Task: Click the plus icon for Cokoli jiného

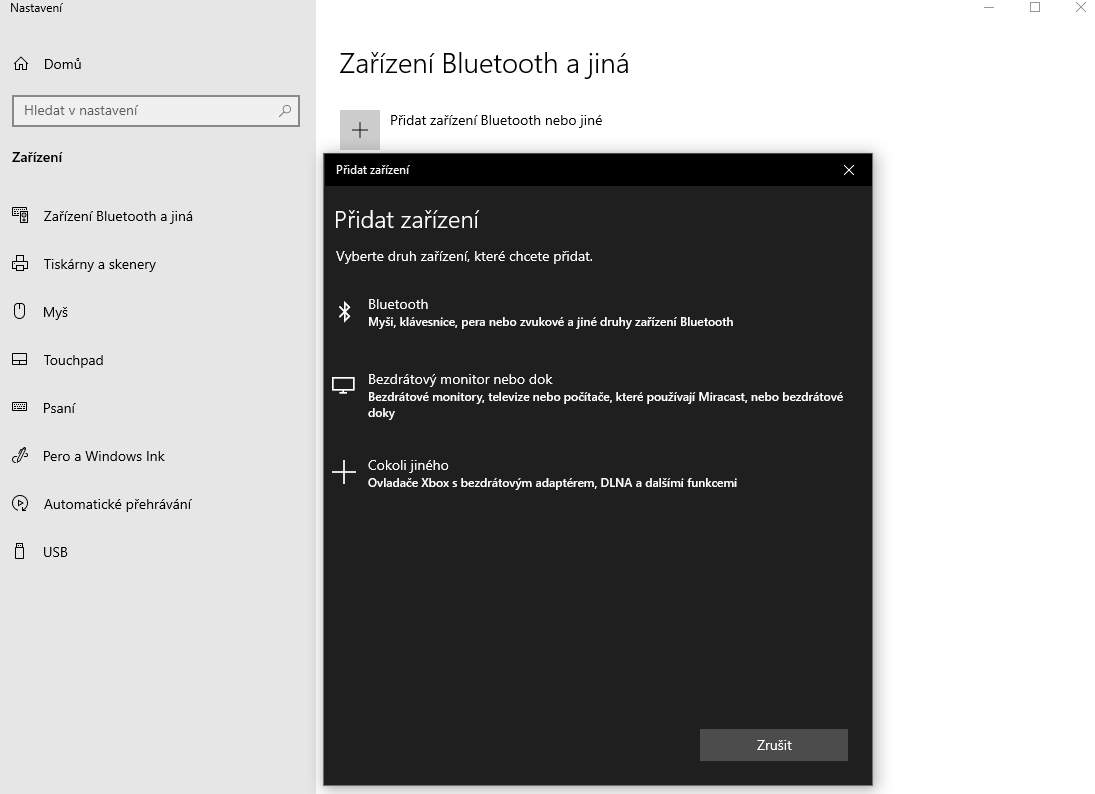Action: 344,473
